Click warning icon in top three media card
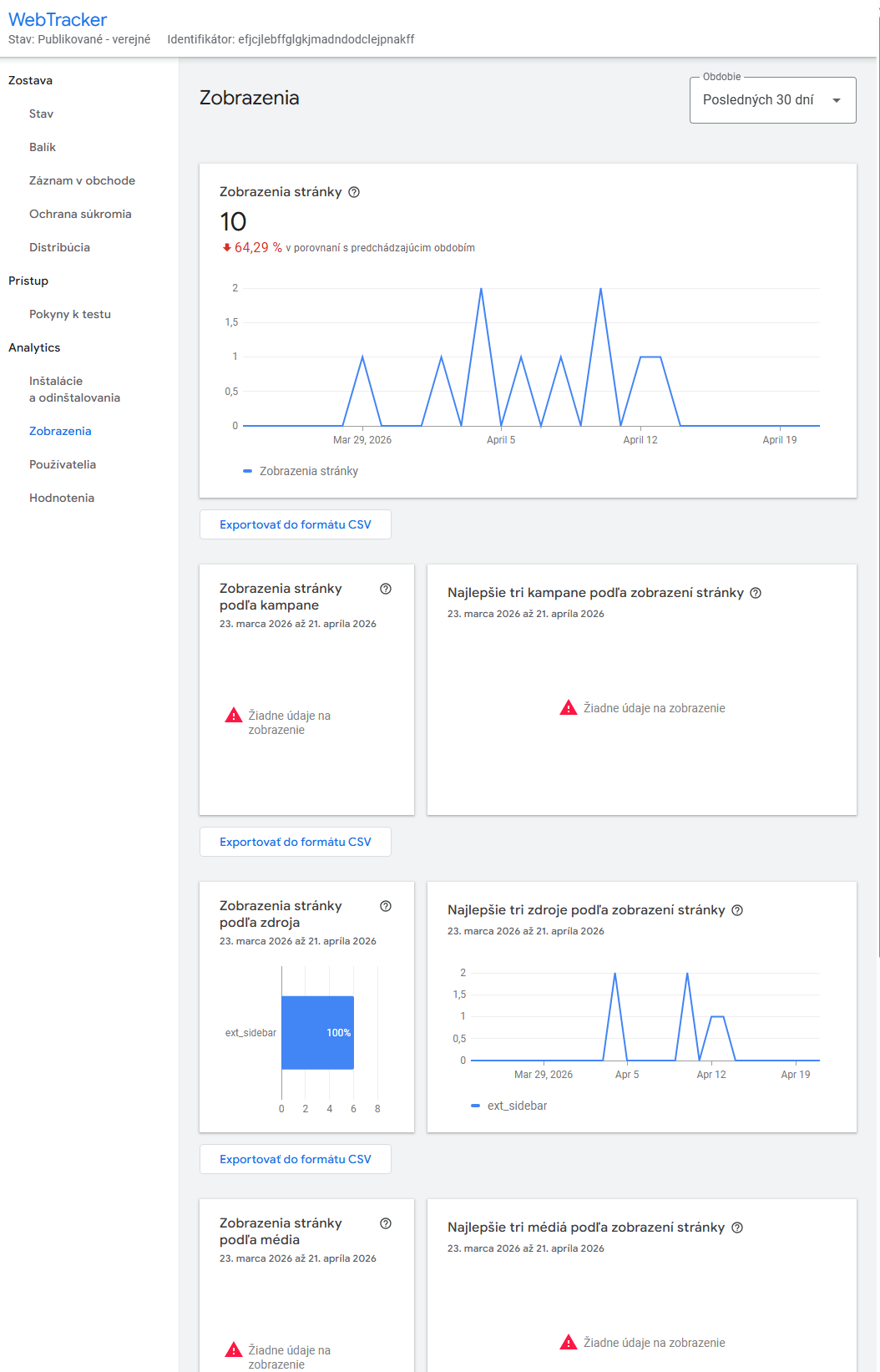 point(569,1343)
